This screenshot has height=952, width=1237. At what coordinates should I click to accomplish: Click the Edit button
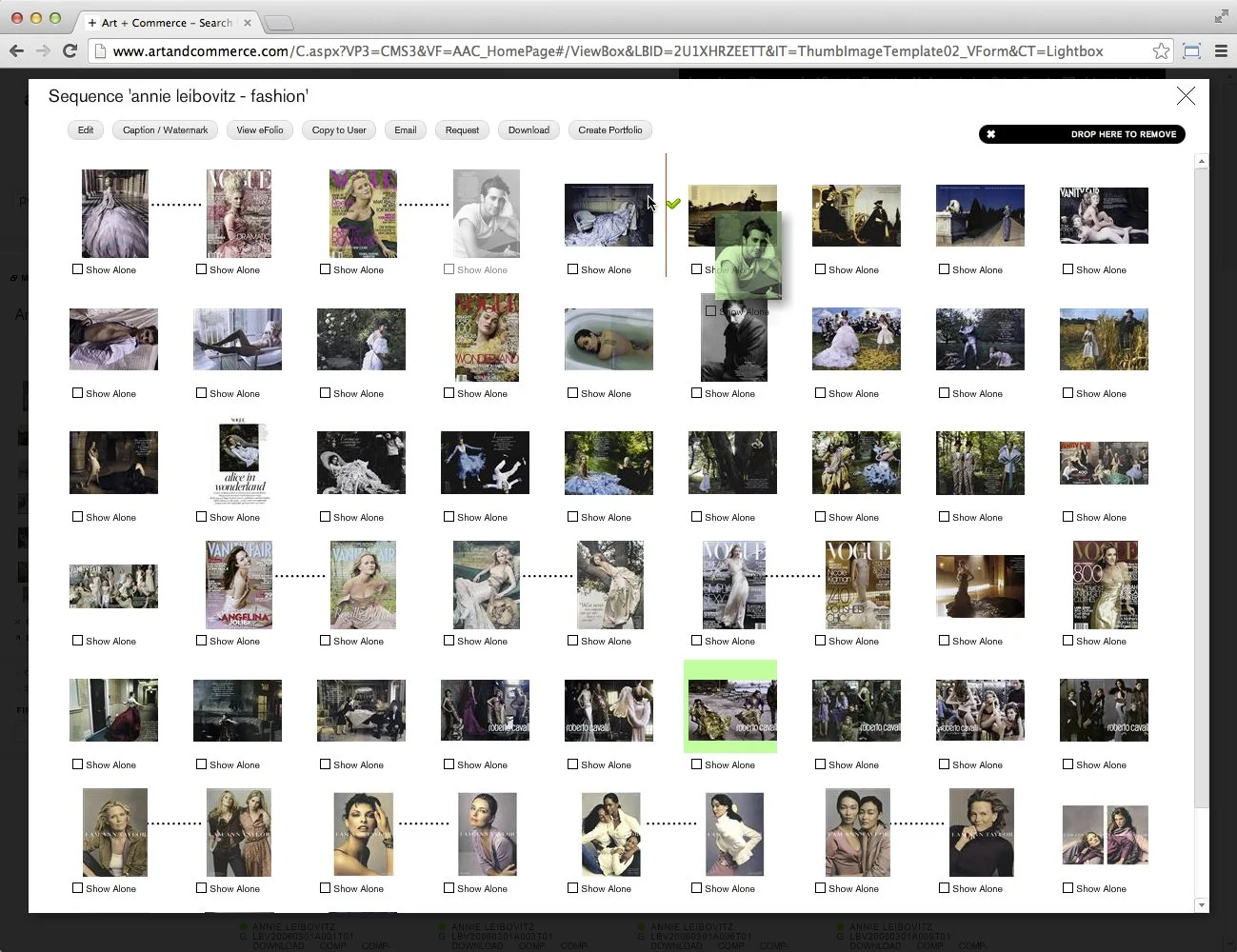pos(86,130)
